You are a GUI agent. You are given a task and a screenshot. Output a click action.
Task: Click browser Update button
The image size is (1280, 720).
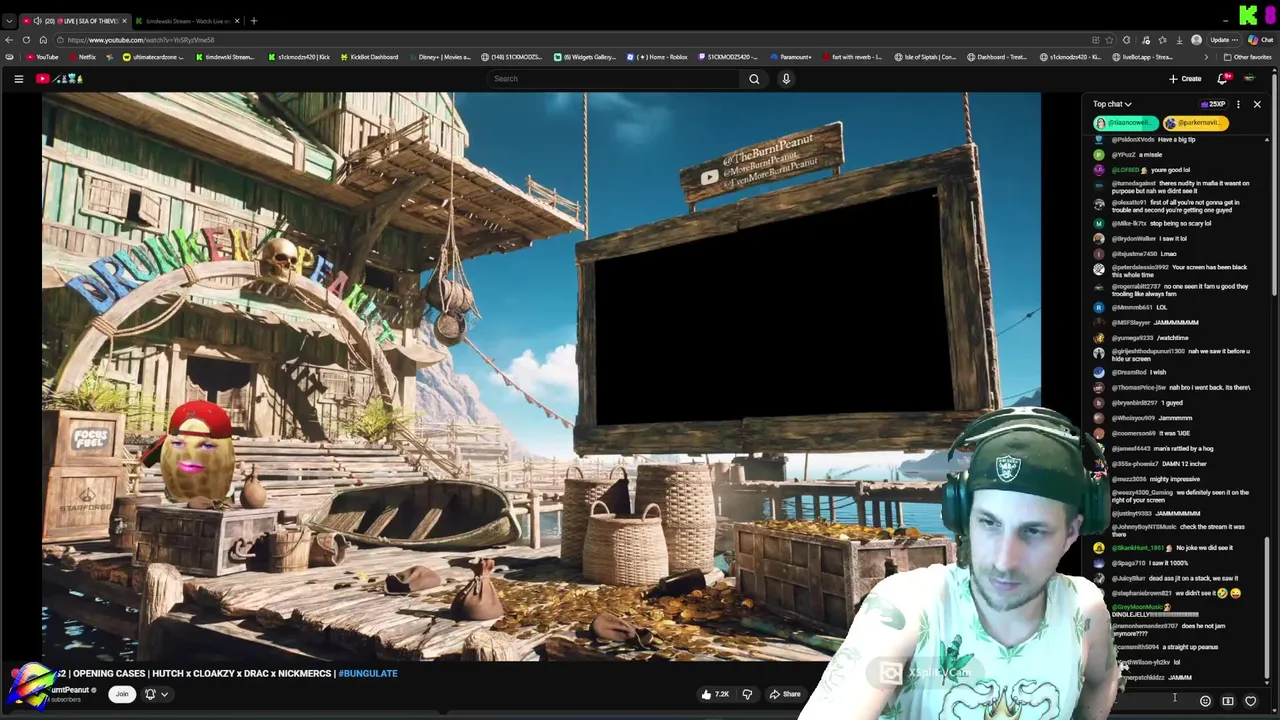pos(1224,40)
